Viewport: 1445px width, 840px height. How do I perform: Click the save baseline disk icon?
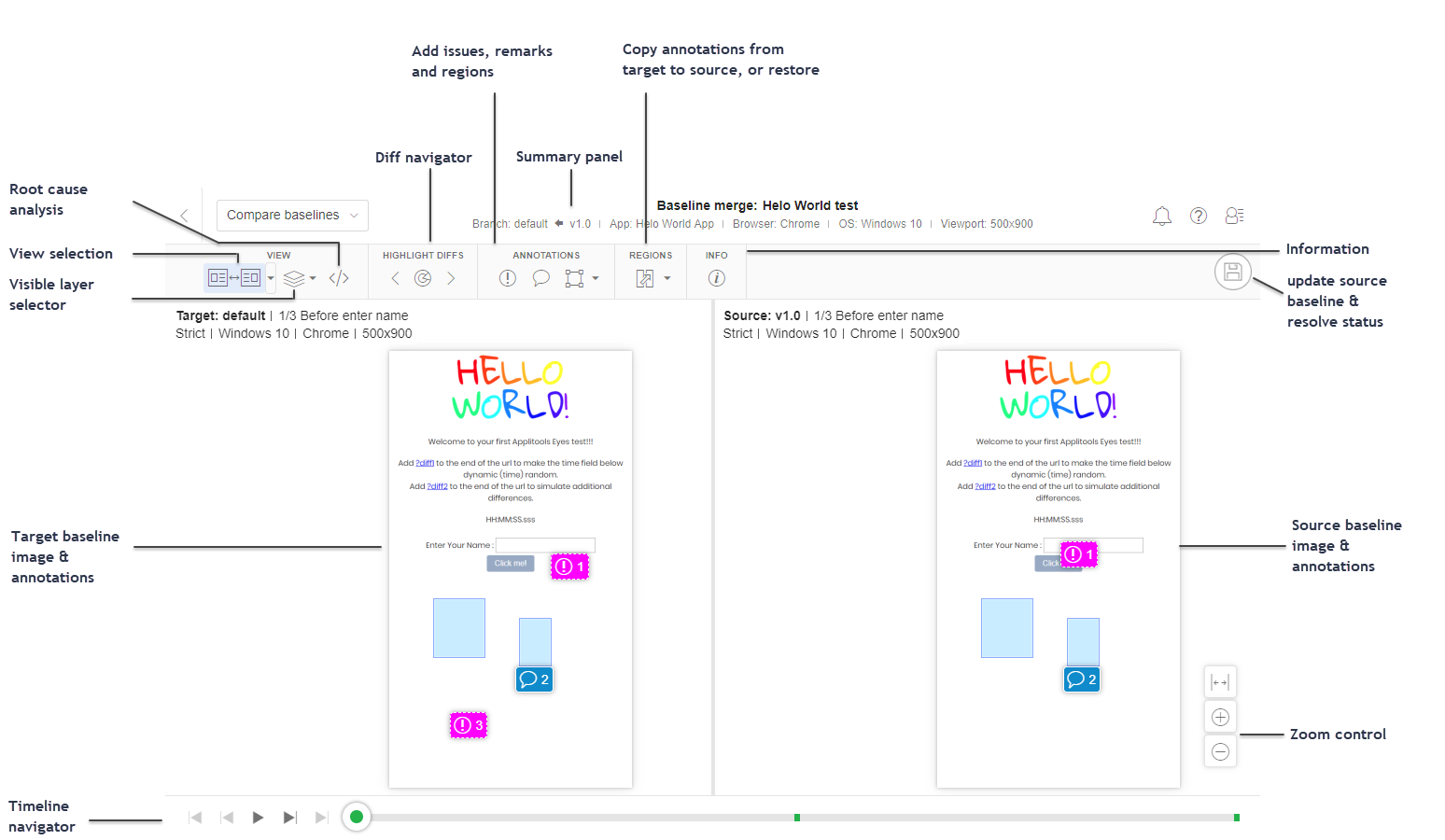click(1232, 272)
